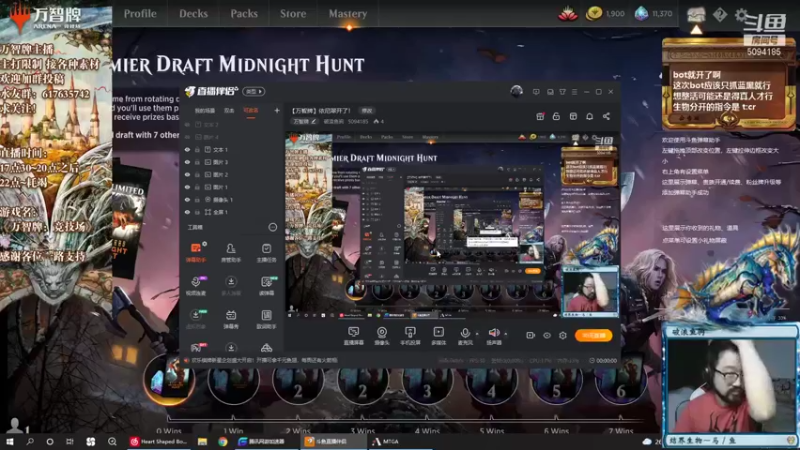Toggle visibility of the 摄像头 1 source

187,199
